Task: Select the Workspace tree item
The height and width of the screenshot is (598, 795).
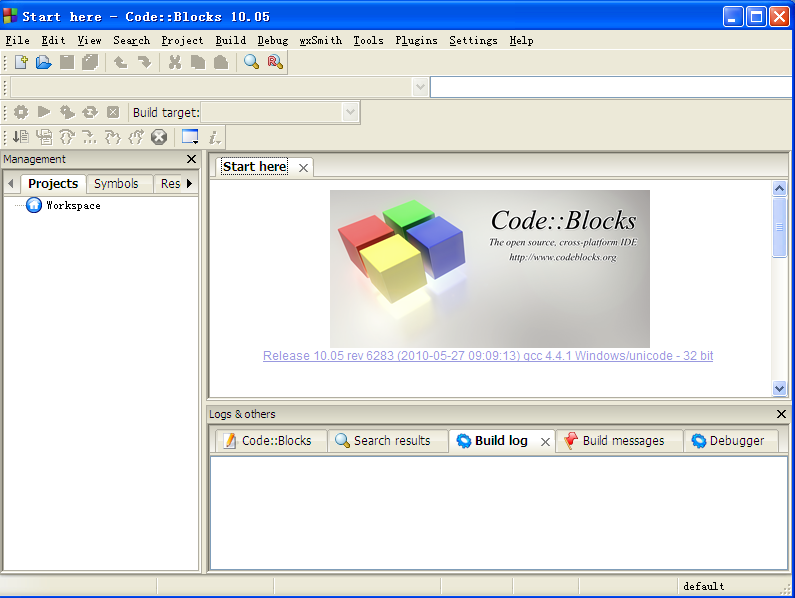Action: click(x=73, y=205)
